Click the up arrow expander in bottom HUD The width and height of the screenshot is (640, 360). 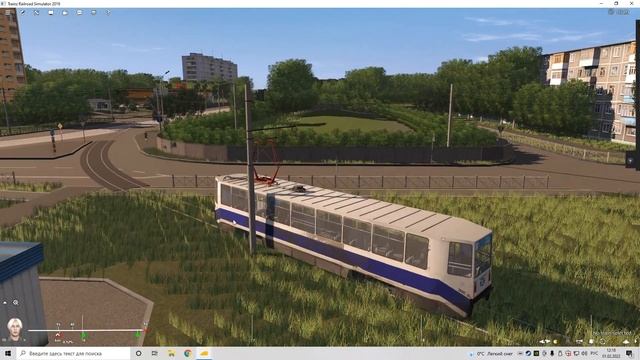pos(626,342)
